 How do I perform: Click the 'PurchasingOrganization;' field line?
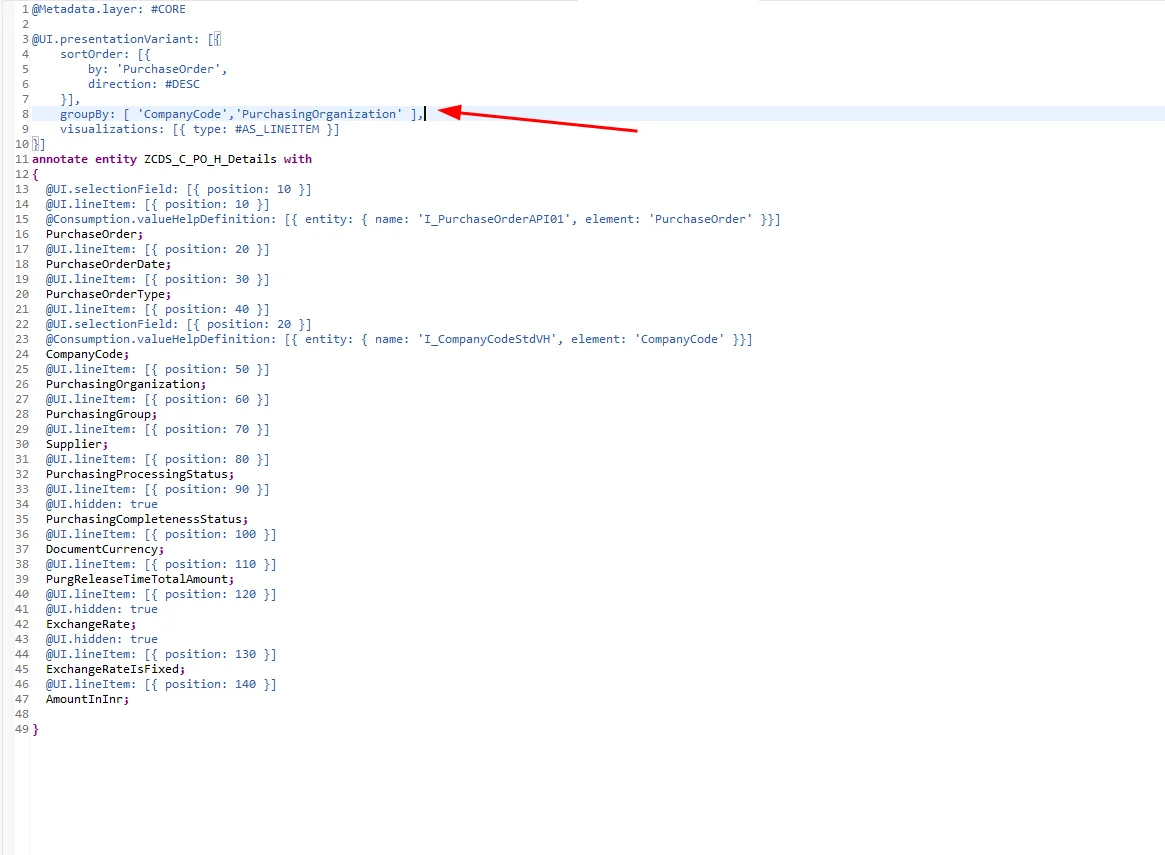126,384
